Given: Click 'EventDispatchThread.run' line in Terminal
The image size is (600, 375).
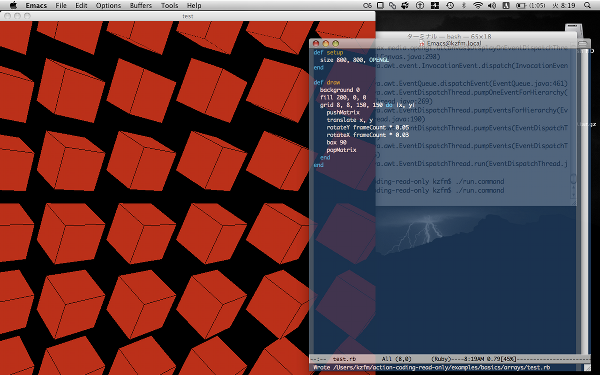Looking at the screenshot, I should [472, 163].
